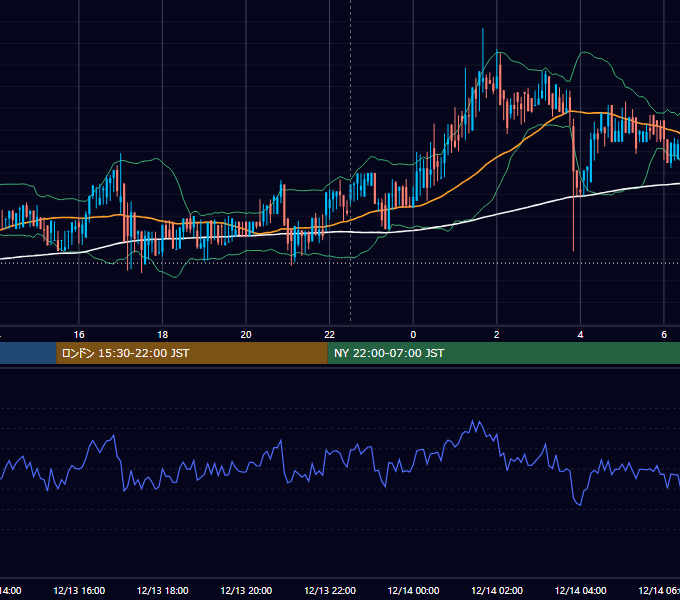Click the 12/13 16:00 date label

(x=79, y=590)
